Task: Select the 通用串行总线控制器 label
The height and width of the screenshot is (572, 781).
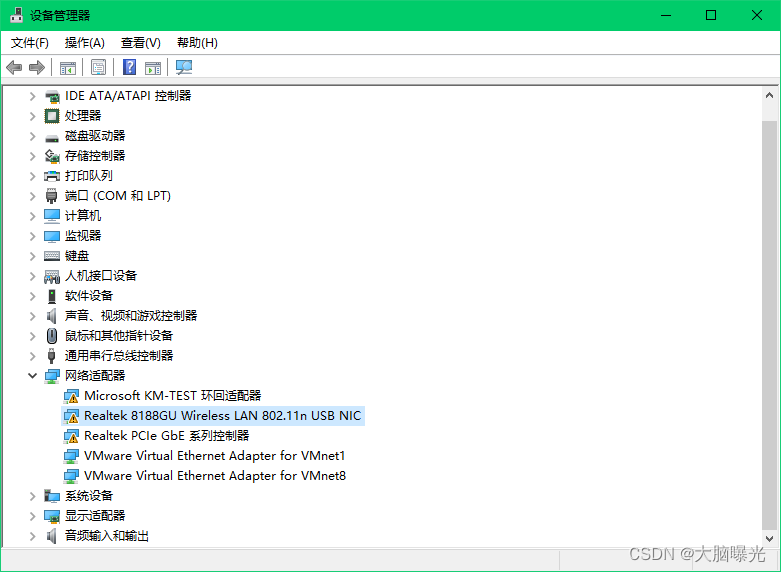Action: pyautogui.click(x=119, y=356)
